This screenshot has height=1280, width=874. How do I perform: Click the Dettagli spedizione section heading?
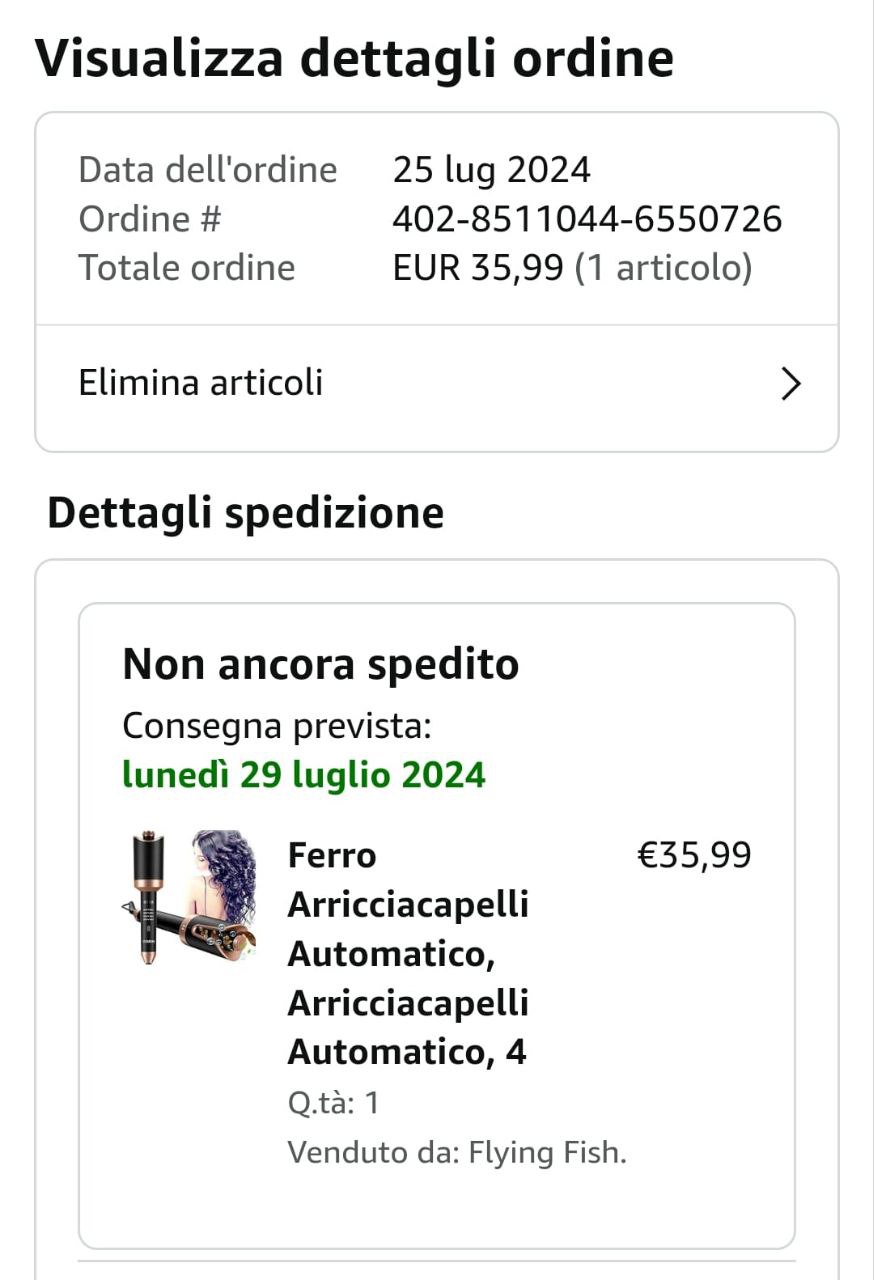click(x=245, y=513)
